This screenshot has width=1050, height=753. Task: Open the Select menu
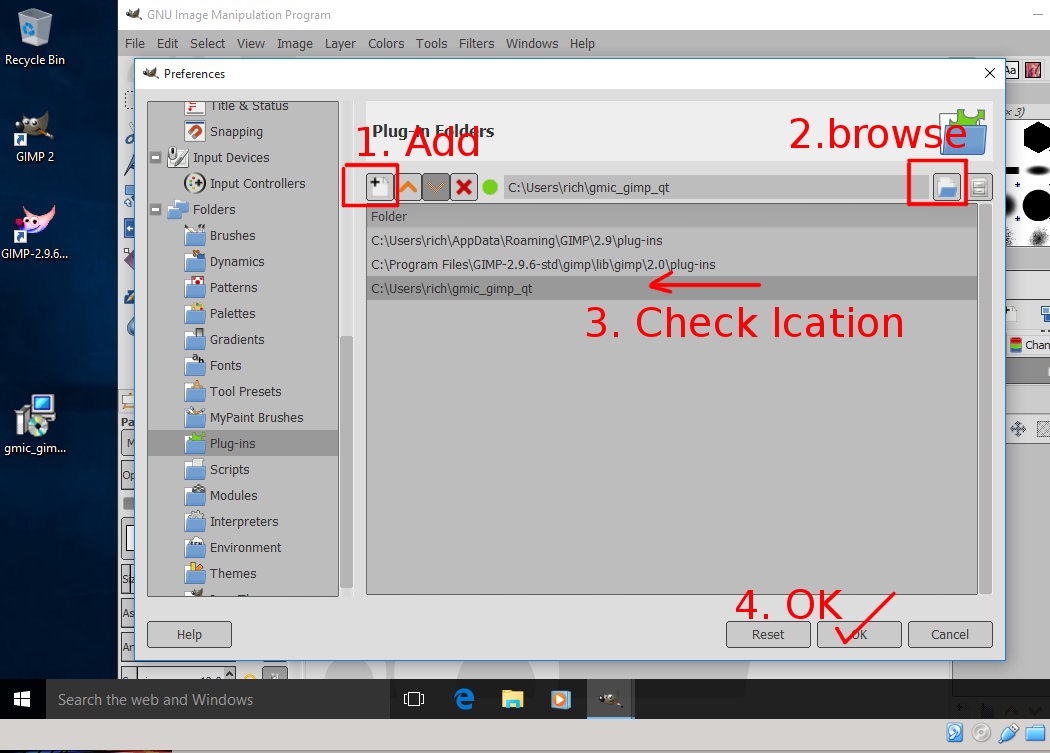tap(208, 44)
